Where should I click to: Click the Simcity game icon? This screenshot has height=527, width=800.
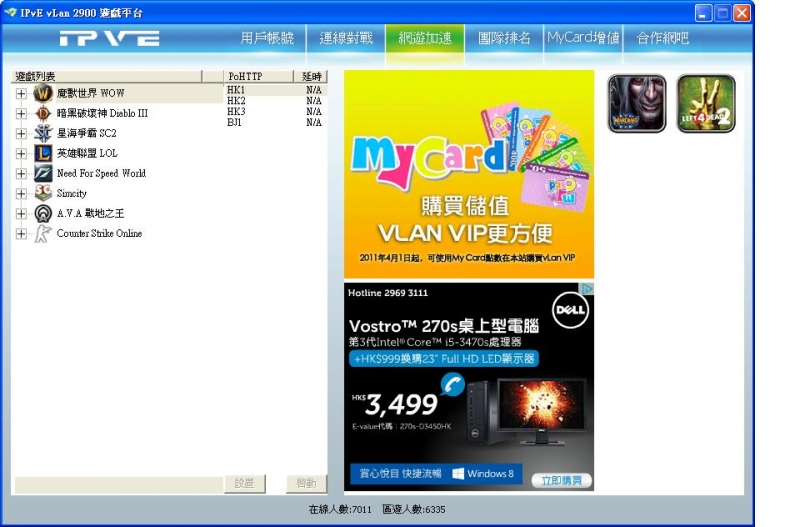pos(43,193)
